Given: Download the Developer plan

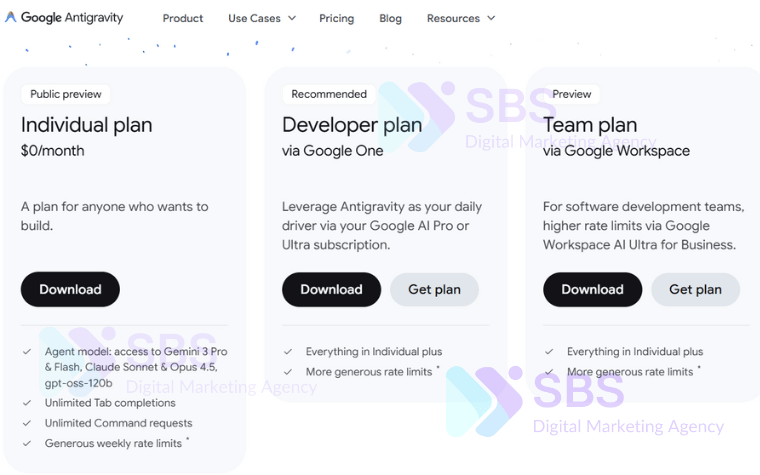Looking at the screenshot, I should [331, 289].
